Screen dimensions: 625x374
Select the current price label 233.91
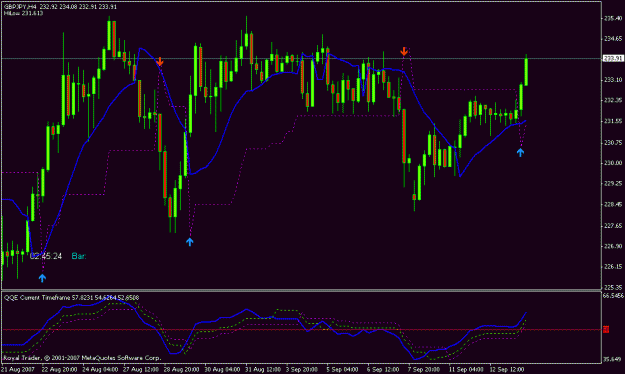click(613, 58)
